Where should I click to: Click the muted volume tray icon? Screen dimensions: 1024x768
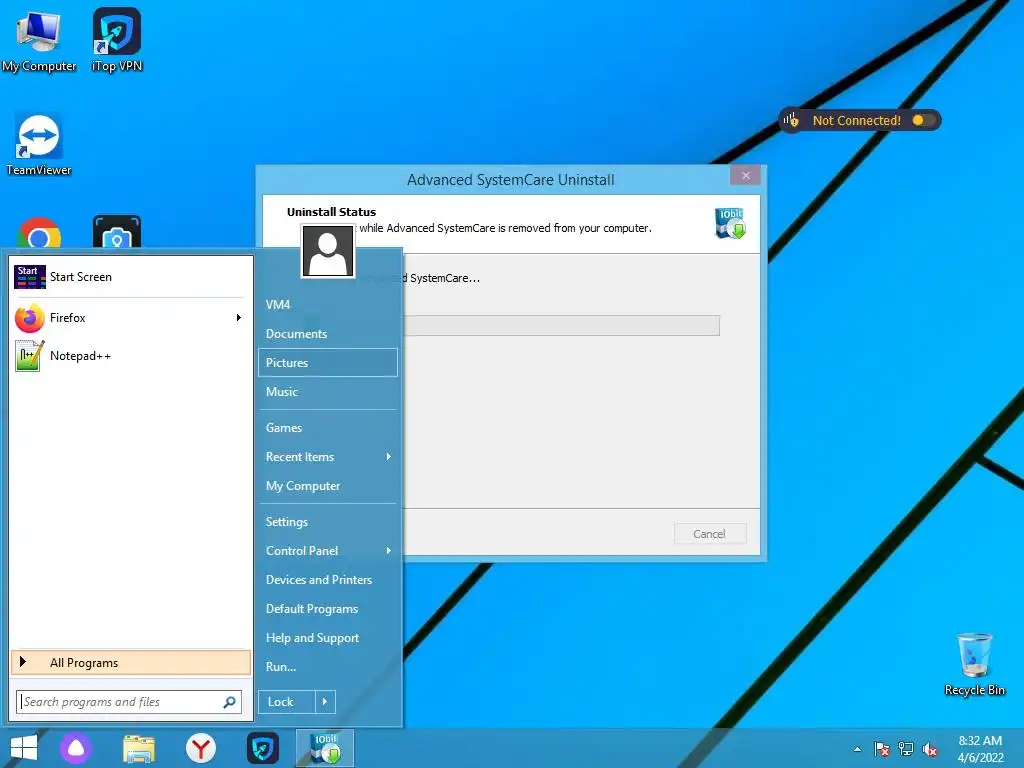click(x=930, y=749)
